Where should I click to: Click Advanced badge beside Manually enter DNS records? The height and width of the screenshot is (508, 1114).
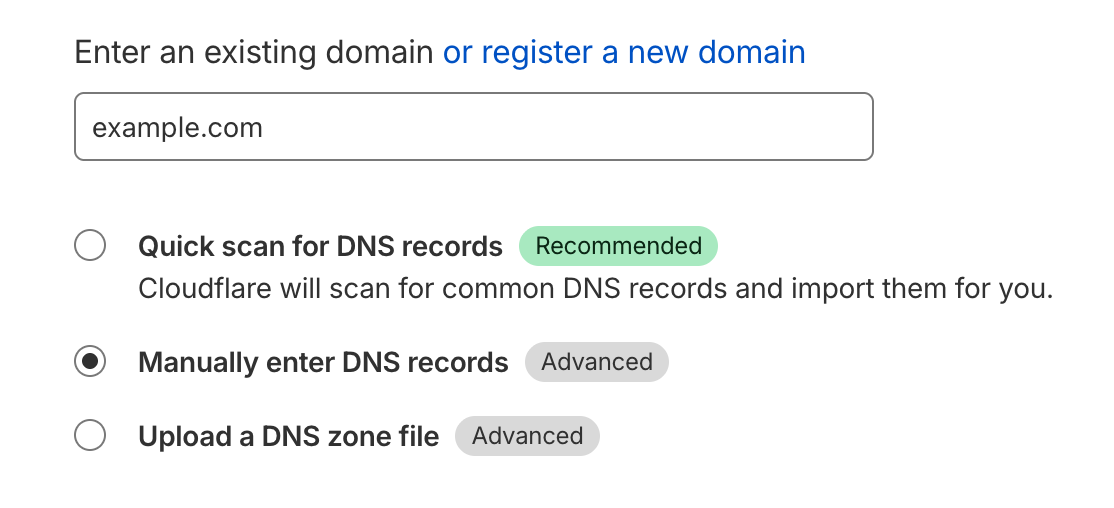[597, 362]
